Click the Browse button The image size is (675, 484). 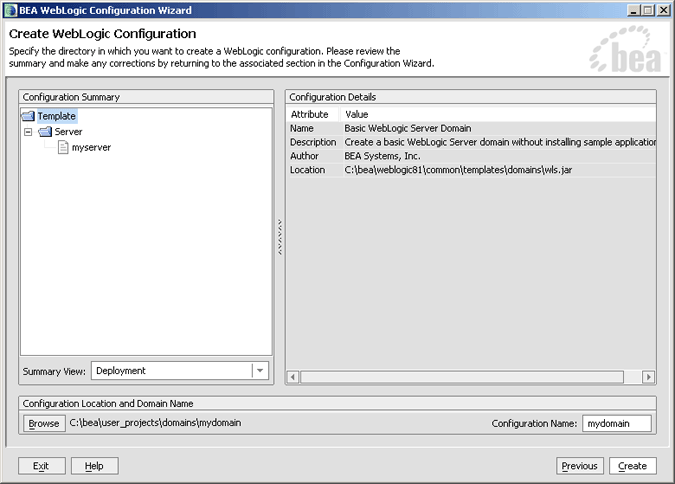[44, 423]
